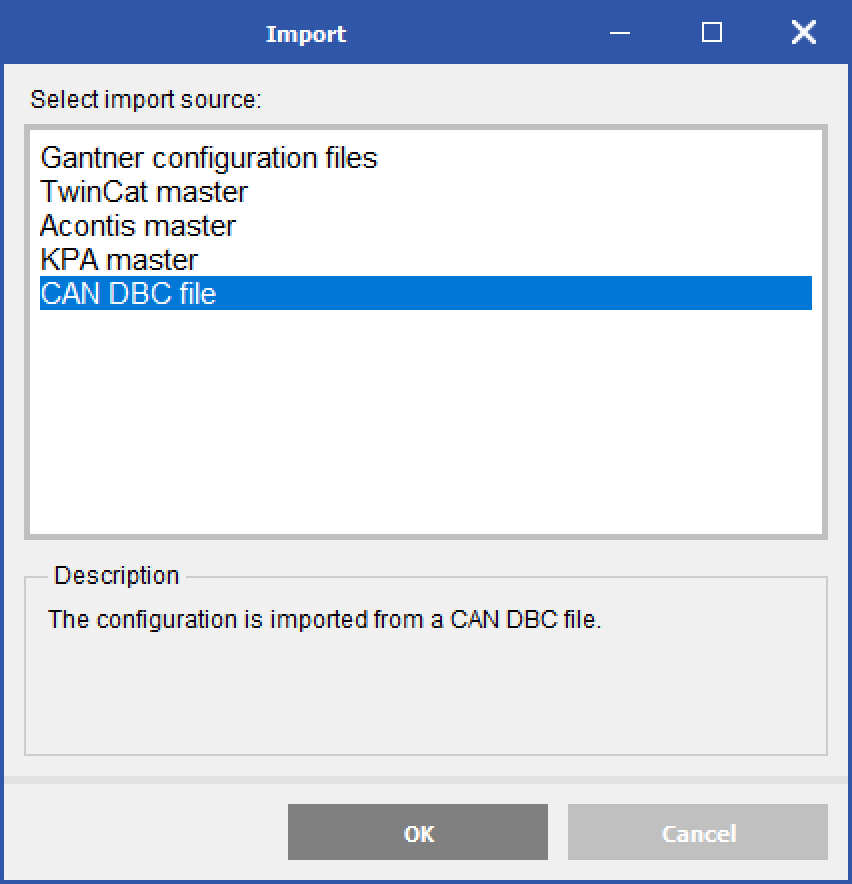This screenshot has width=852, height=884.
Task: Choose TwinCat master from the list
Action: click(x=143, y=192)
